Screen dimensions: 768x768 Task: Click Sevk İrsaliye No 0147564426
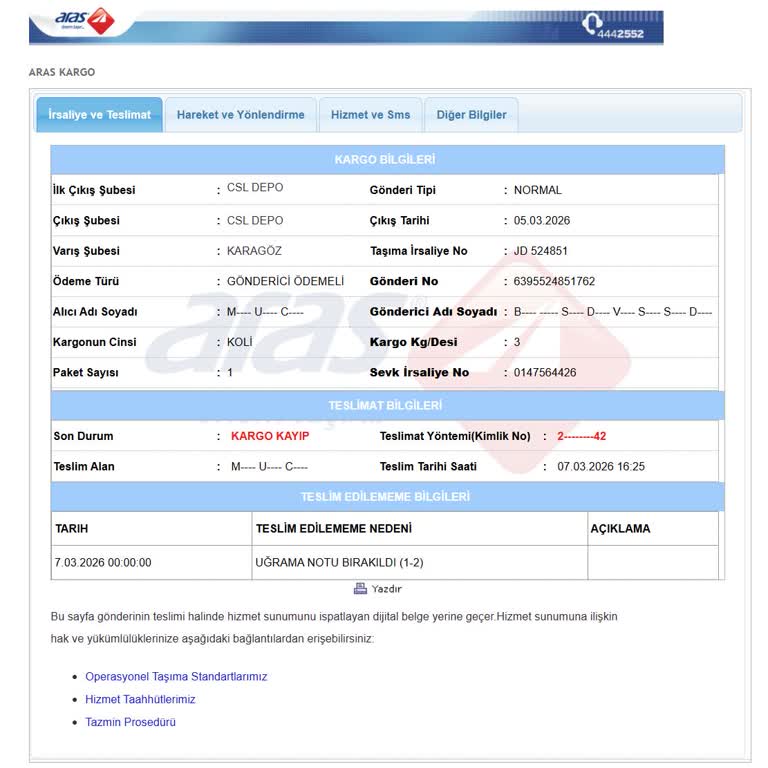point(545,372)
